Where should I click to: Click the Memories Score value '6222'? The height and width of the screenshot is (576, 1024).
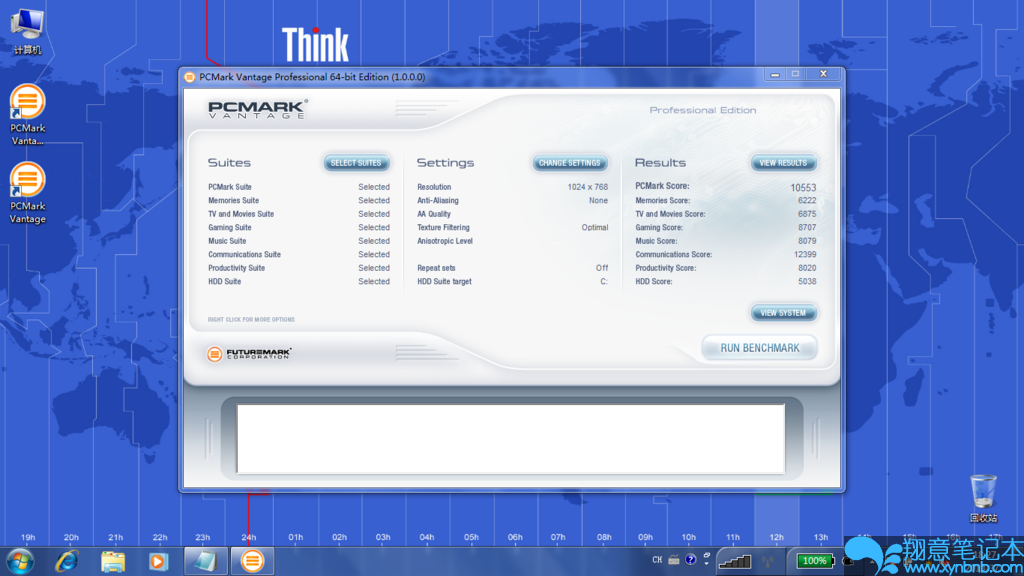(807, 200)
